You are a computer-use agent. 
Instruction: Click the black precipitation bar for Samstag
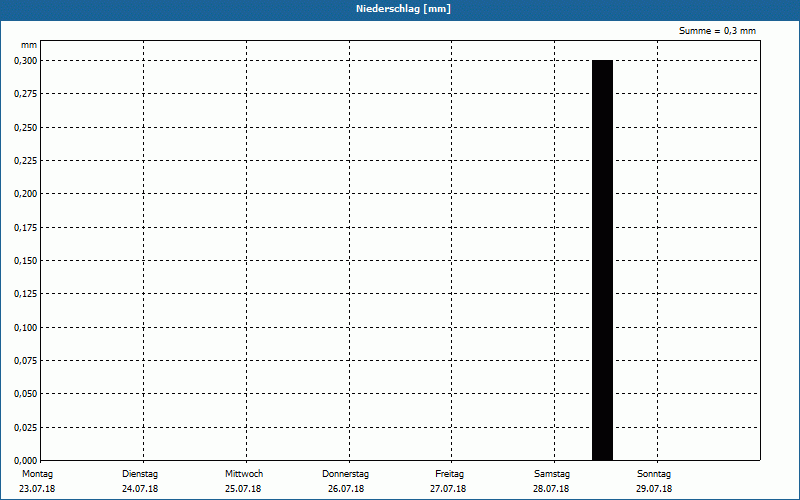click(x=602, y=260)
